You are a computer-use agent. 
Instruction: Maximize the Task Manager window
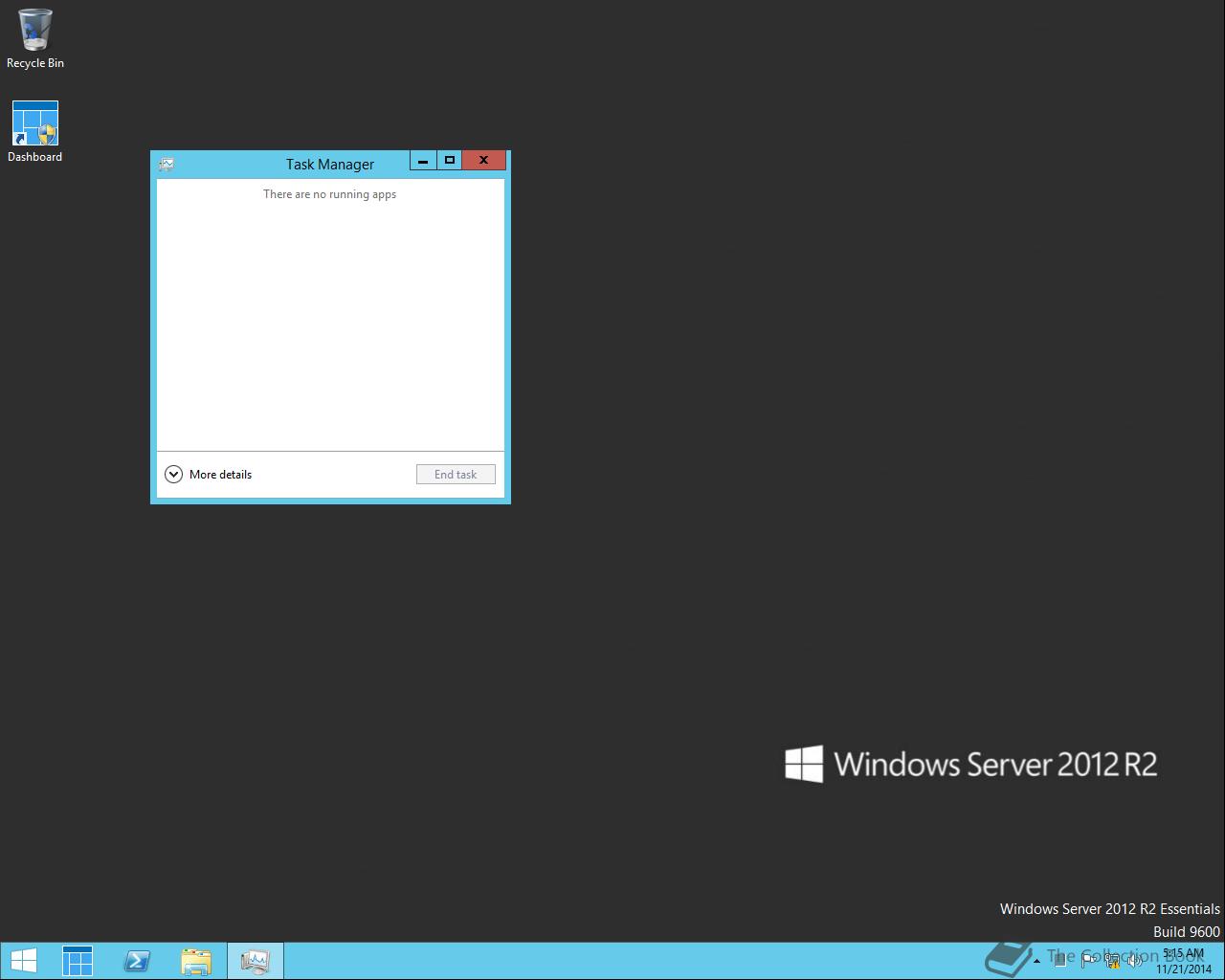coord(450,161)
